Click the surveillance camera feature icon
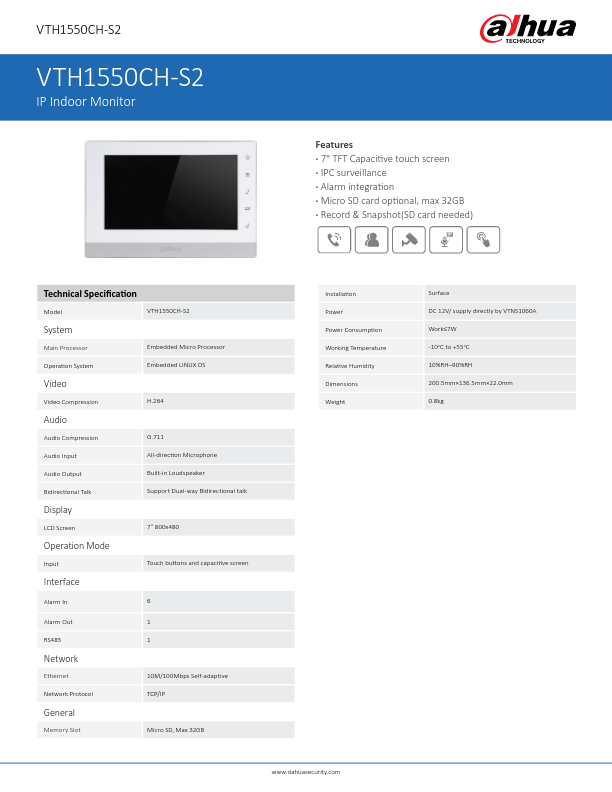Image resolution: width=612 pixels, height=792 pixels. point(408,240)
